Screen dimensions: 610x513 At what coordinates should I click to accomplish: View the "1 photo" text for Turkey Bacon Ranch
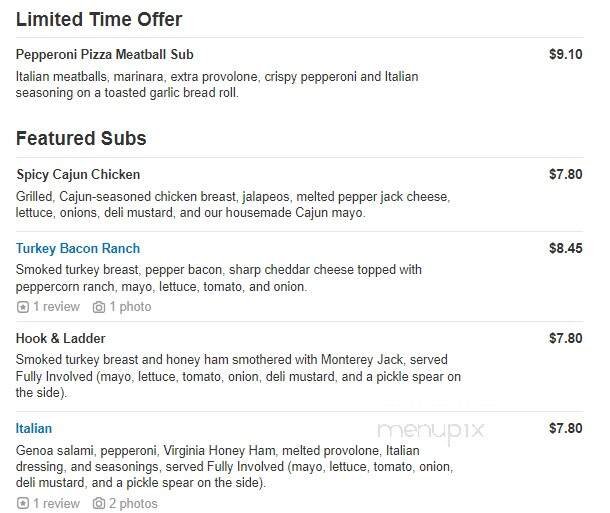(x=130, y=307)
